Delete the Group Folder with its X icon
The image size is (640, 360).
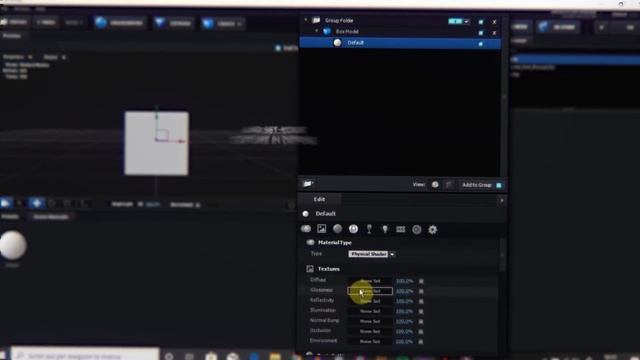[x=494, y=22]
